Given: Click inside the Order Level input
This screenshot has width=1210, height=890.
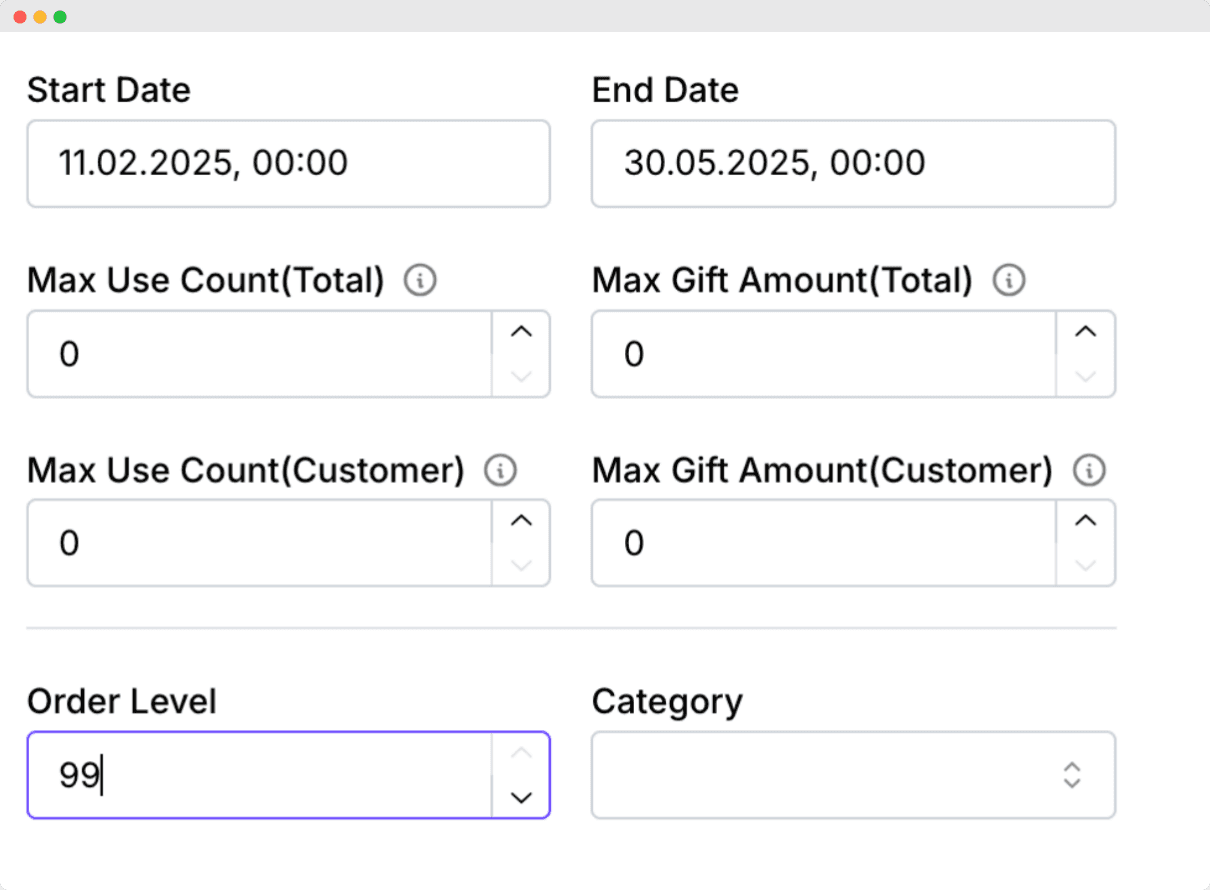Looking at the screenshot, I should (x=260, y=775).
